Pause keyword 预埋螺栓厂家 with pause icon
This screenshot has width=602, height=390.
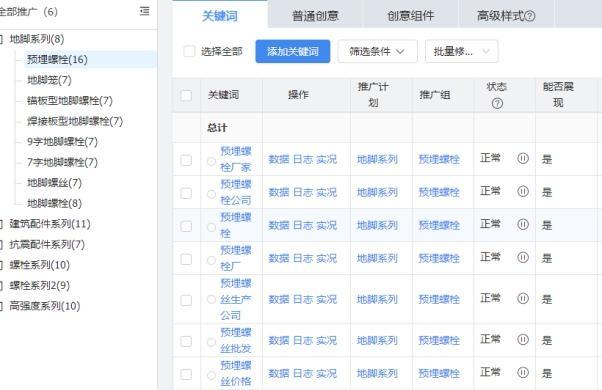(x=523, y=158)
